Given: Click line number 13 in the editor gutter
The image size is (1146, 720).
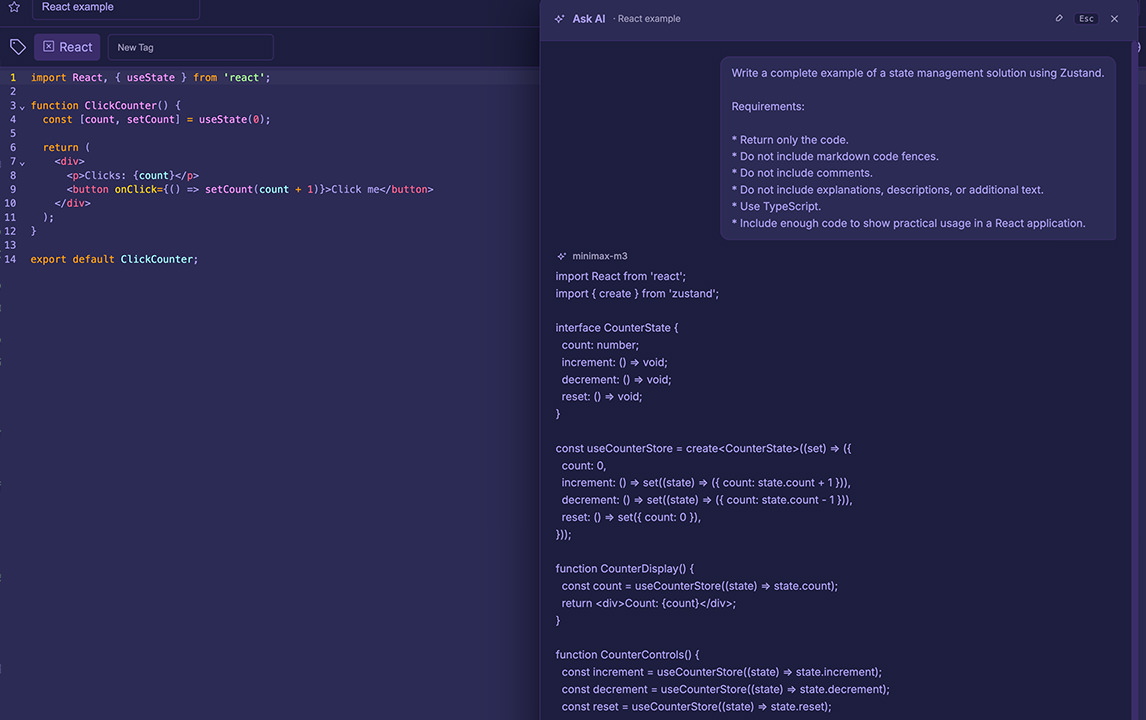Looking at the screenshot, I should [10, 246].
